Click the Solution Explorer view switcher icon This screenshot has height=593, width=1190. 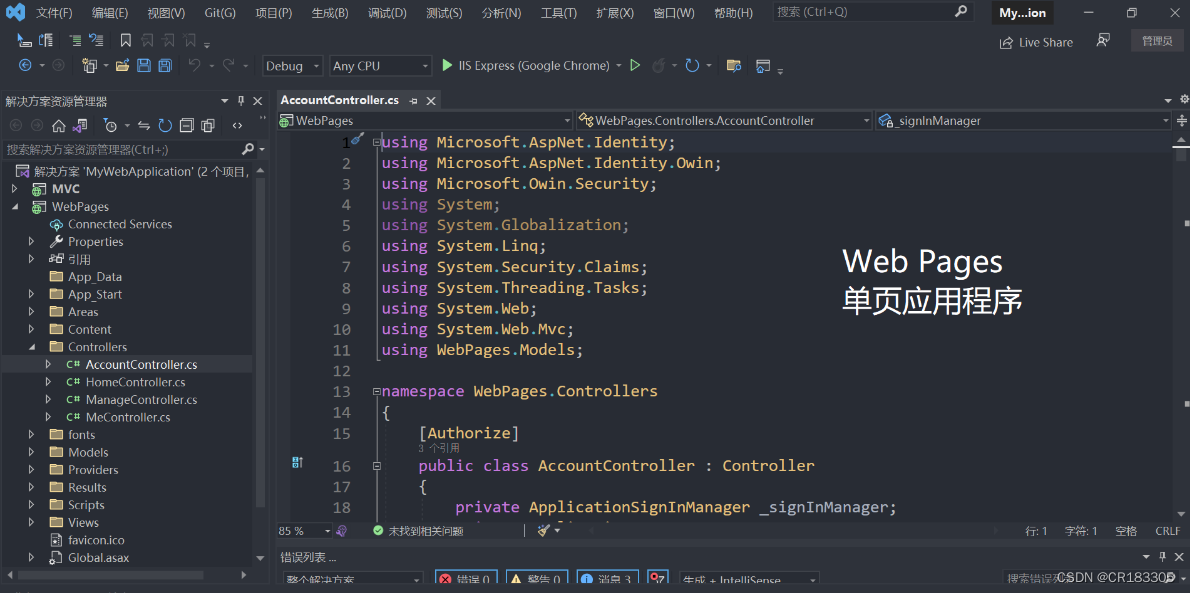tap(80, 125)
